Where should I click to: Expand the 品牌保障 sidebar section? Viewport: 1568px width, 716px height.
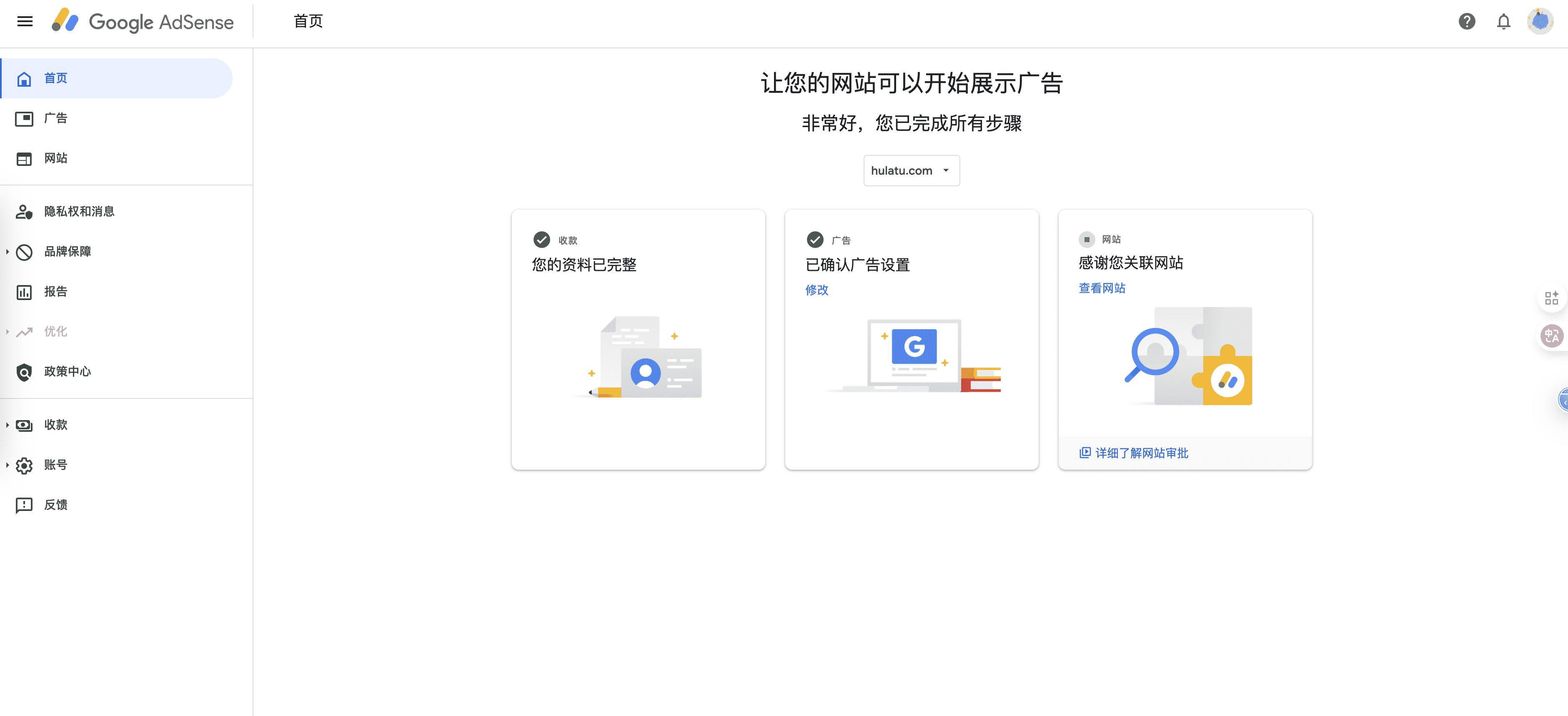click(x=8, y=251)
